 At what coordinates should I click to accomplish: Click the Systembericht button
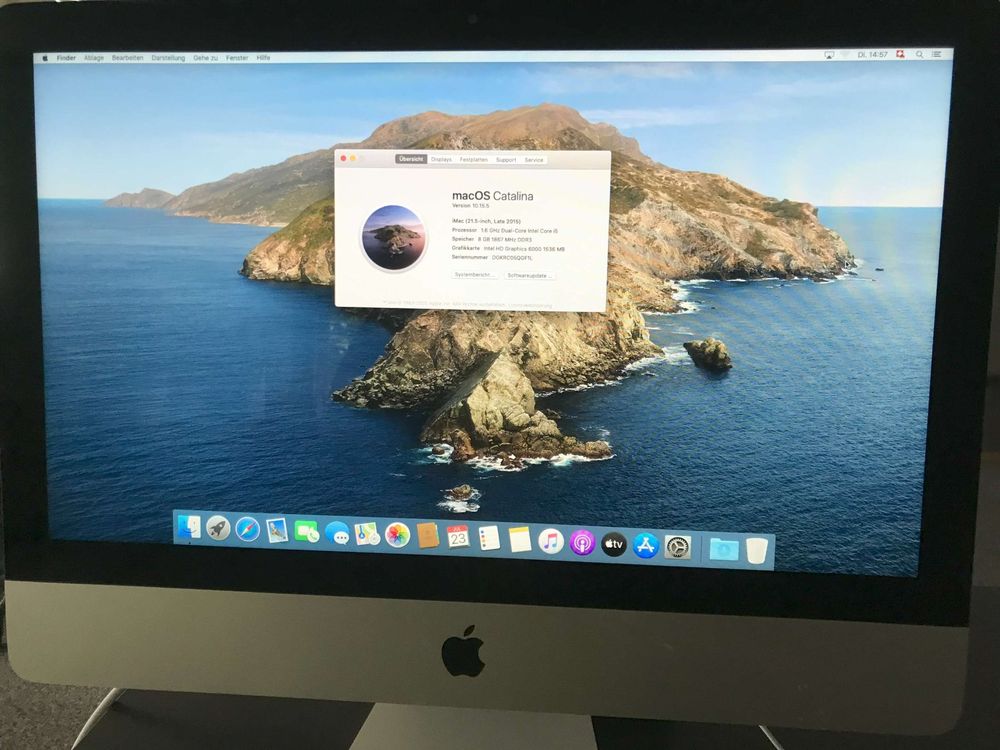pos(474,275)
